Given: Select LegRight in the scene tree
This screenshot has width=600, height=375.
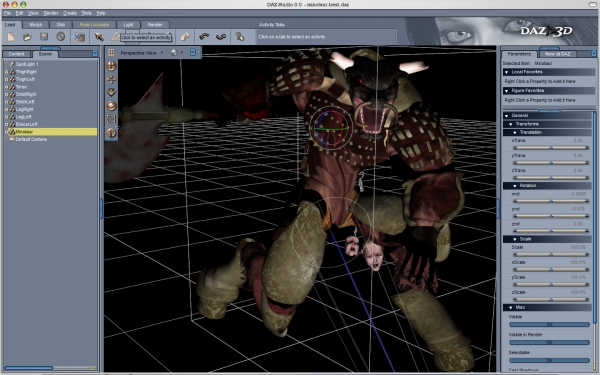Looking at the screenshot, I should click(x=24, y=109).
